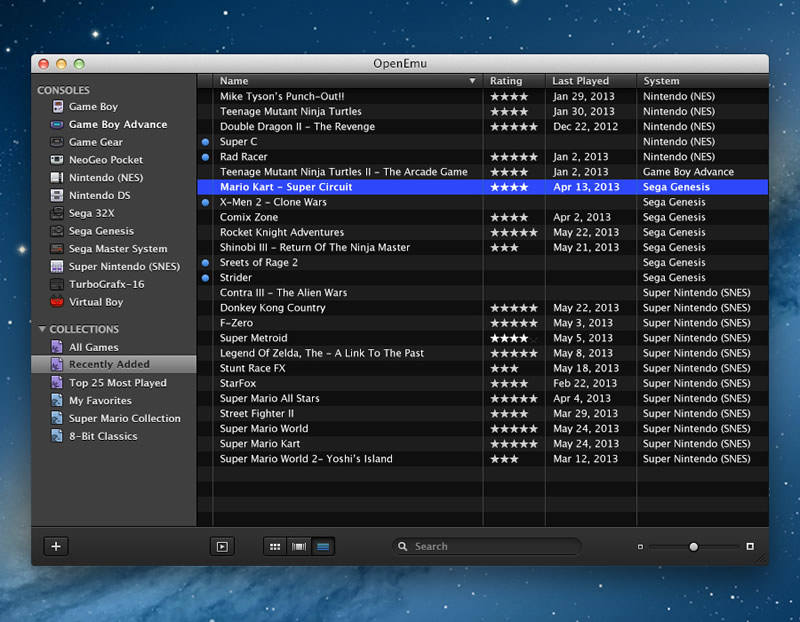Select Legend Of Zelda – A Link To The Past
The image size is (800, 622).
pyautogui.click(x=322, y=353)
